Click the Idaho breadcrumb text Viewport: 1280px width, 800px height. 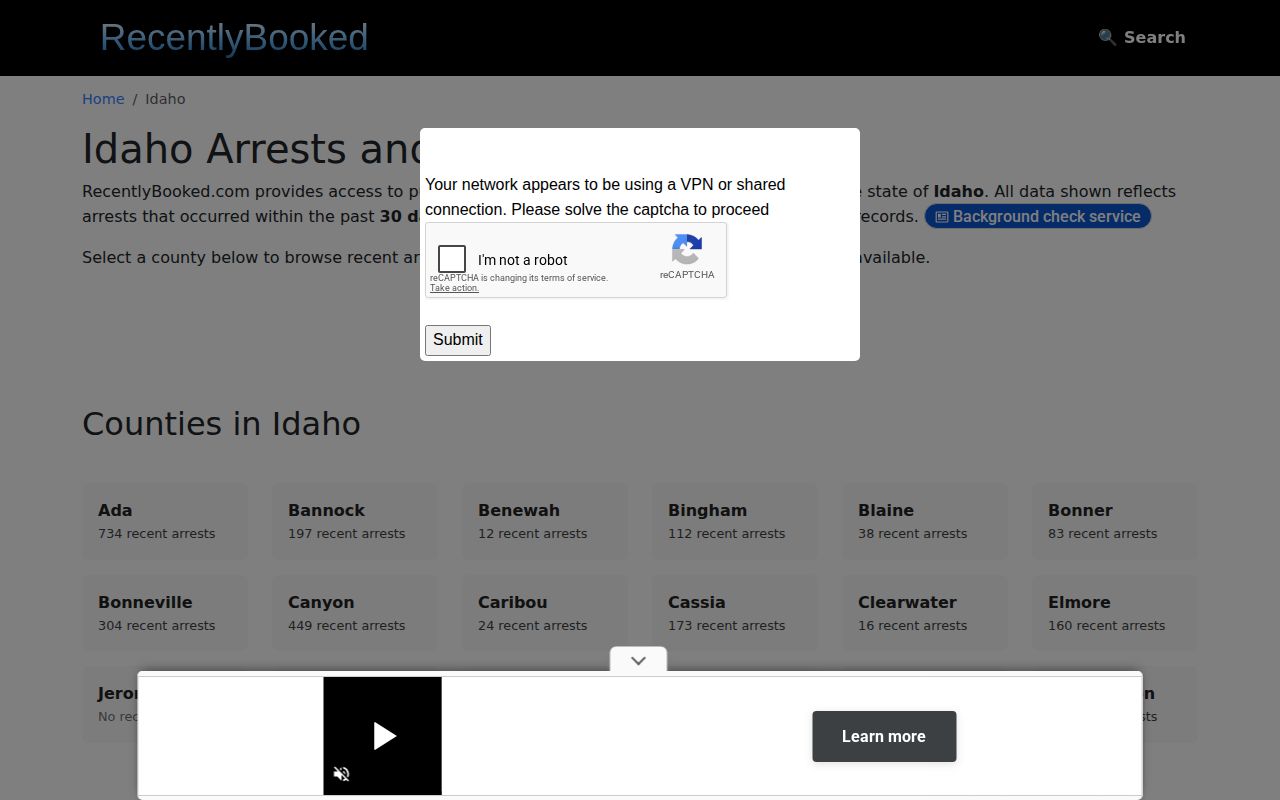(165, 99)
